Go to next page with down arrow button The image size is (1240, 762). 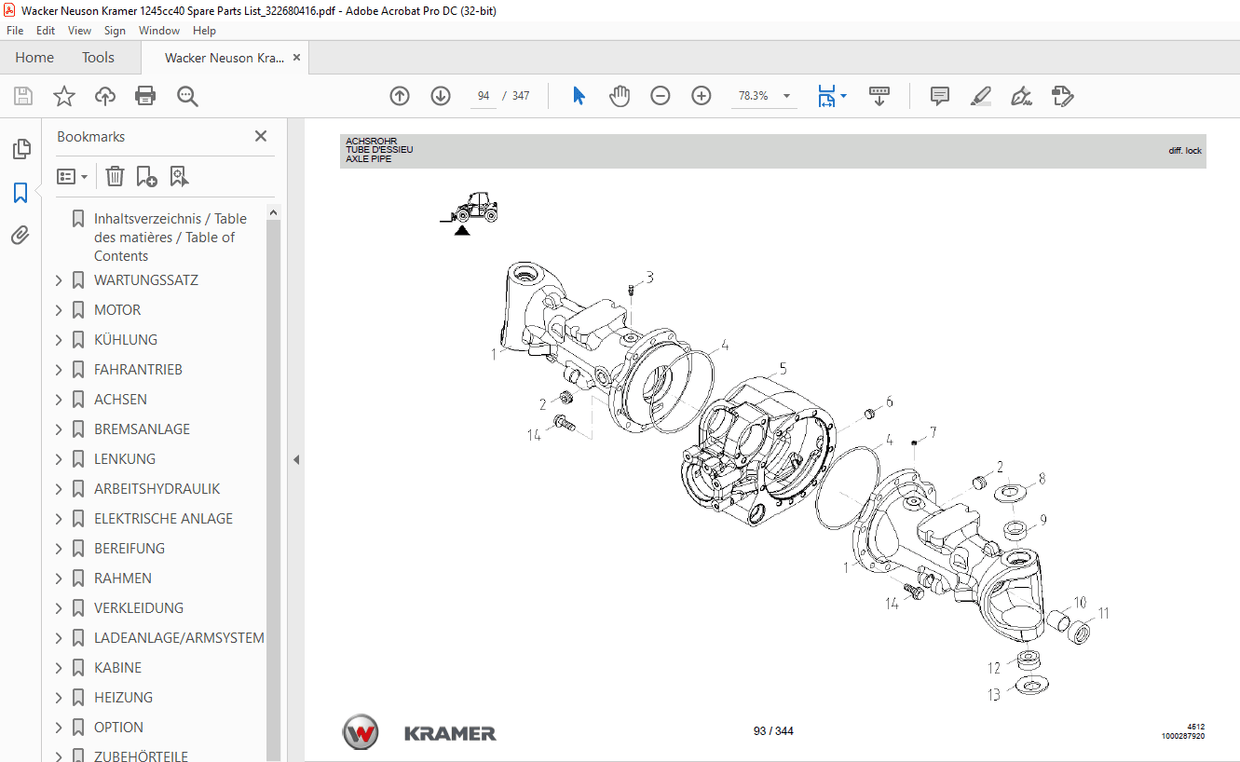440,95
